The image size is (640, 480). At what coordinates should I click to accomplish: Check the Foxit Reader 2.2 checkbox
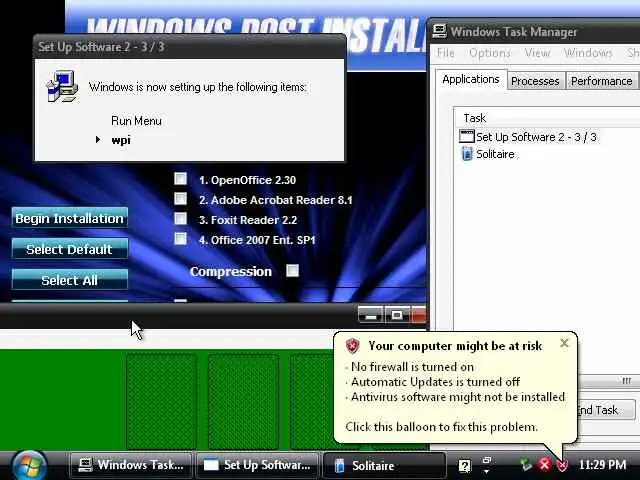pyautogui.click(x=180, y=219)
